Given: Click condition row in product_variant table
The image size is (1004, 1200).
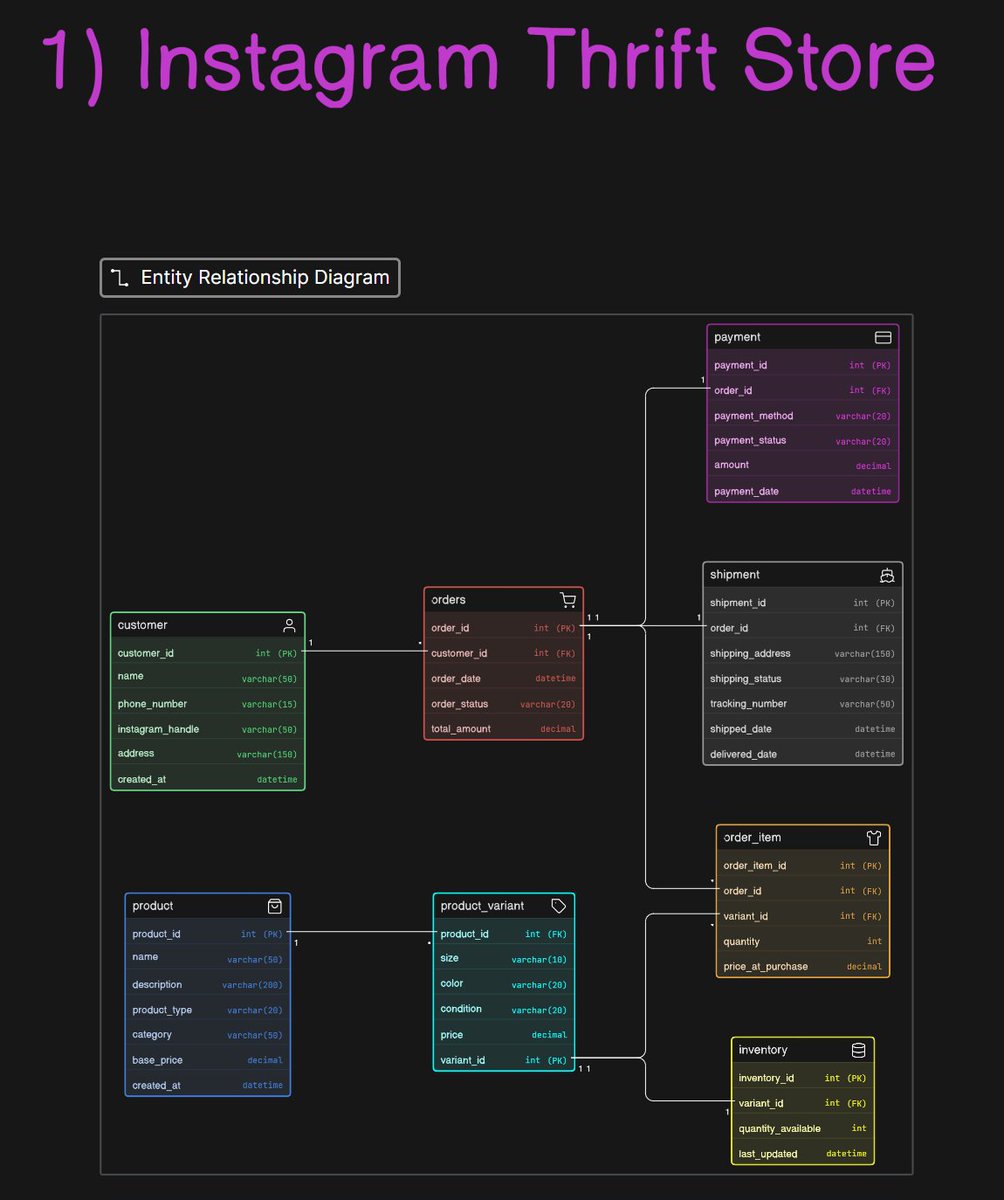Looking at the screenshot, I should tap(504, 1009).
